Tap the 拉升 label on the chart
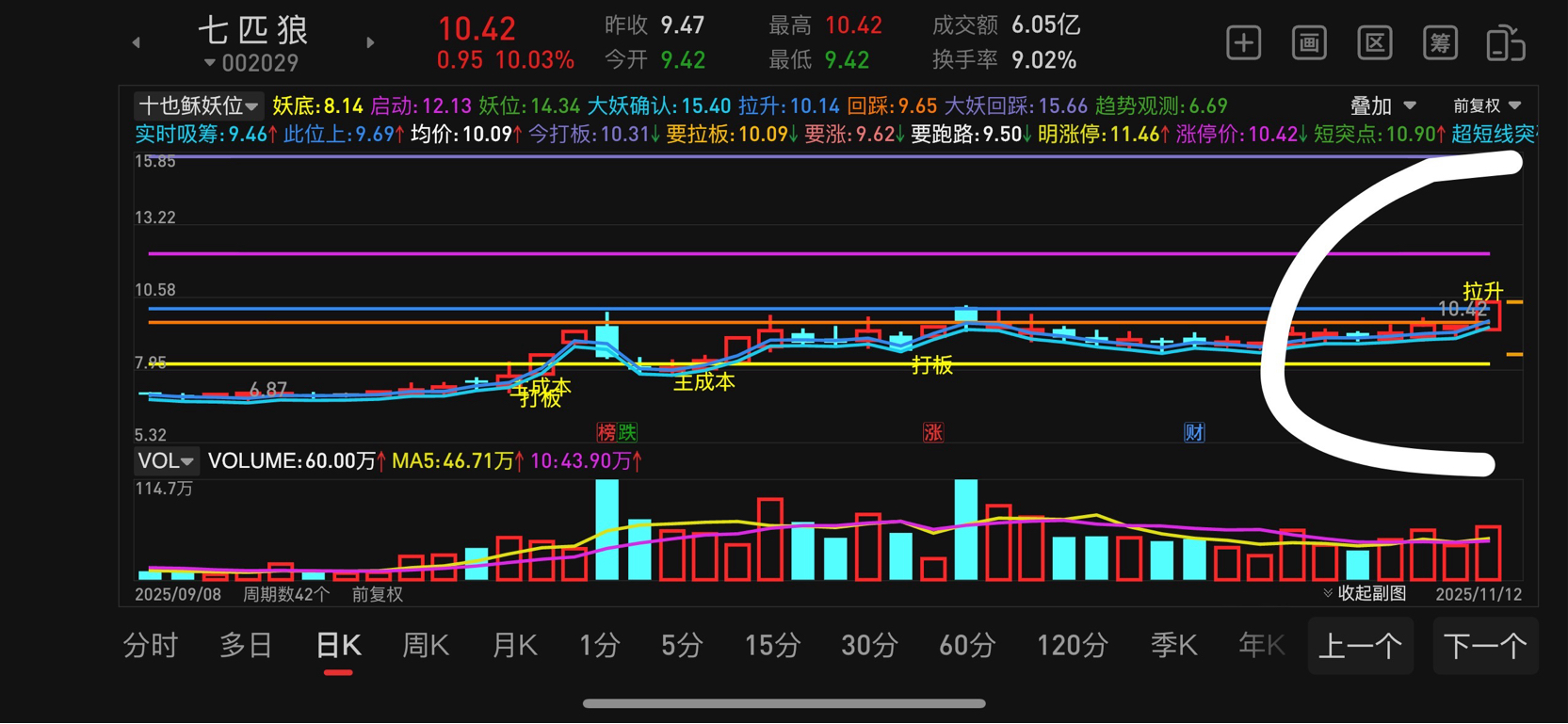The height and width of the screenshot is (724, 1568). [x=1482, y=292]
